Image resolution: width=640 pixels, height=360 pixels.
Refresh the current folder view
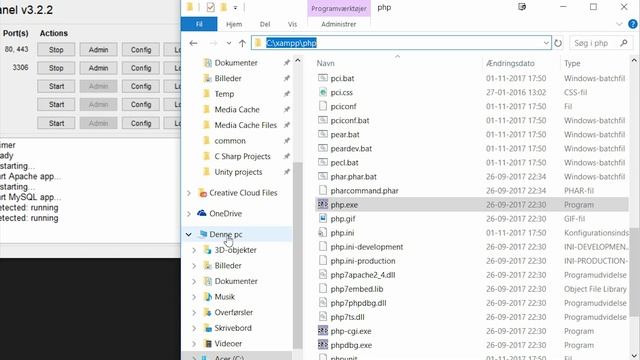click(x=558, y=43)
